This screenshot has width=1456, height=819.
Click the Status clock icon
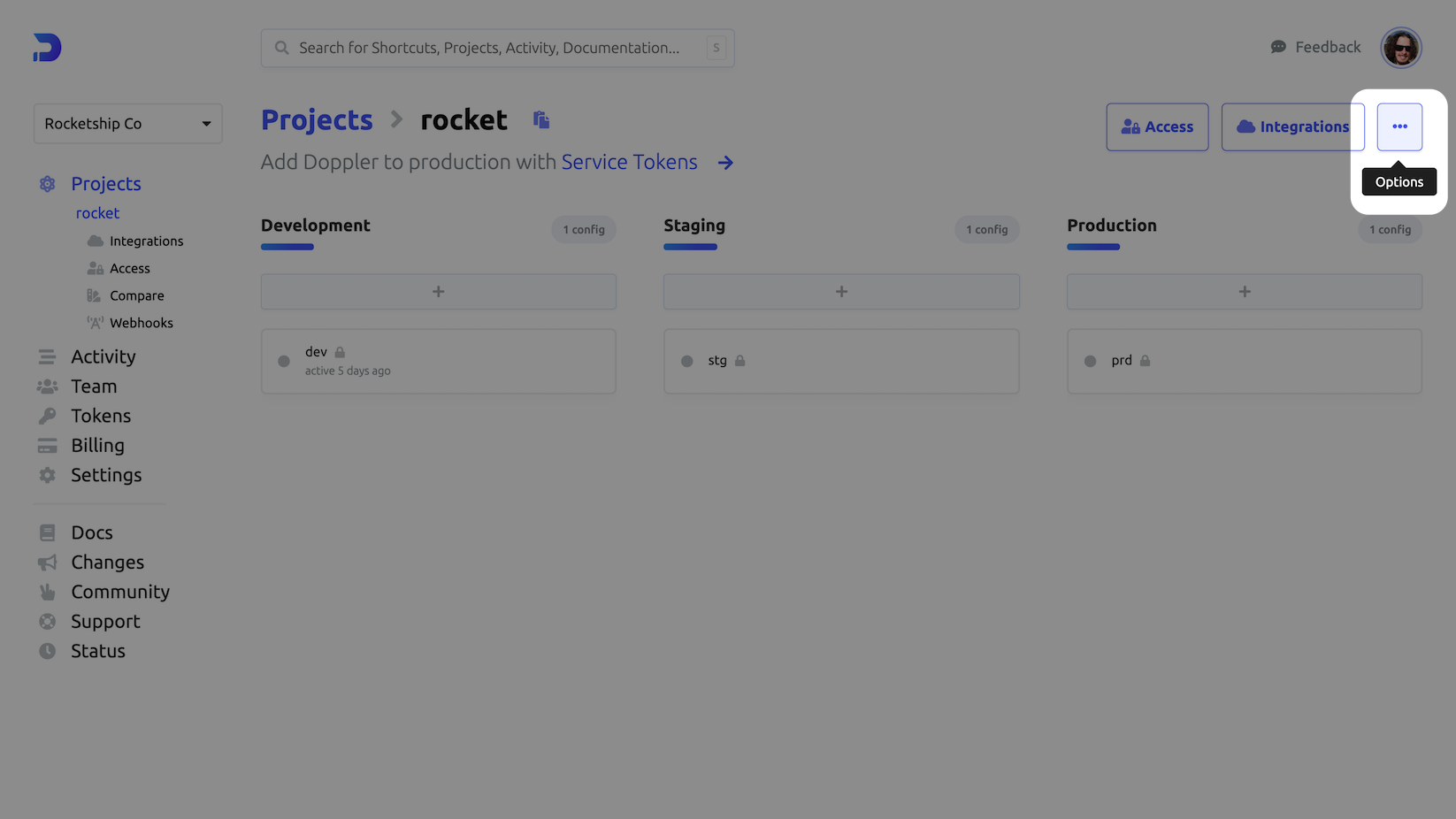(47, 651)
